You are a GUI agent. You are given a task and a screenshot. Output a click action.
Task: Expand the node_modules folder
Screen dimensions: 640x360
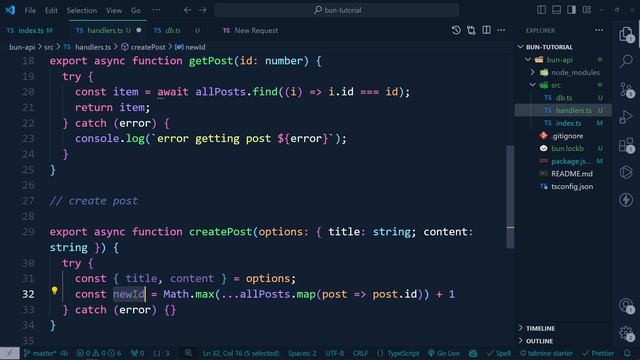point(533,72)
